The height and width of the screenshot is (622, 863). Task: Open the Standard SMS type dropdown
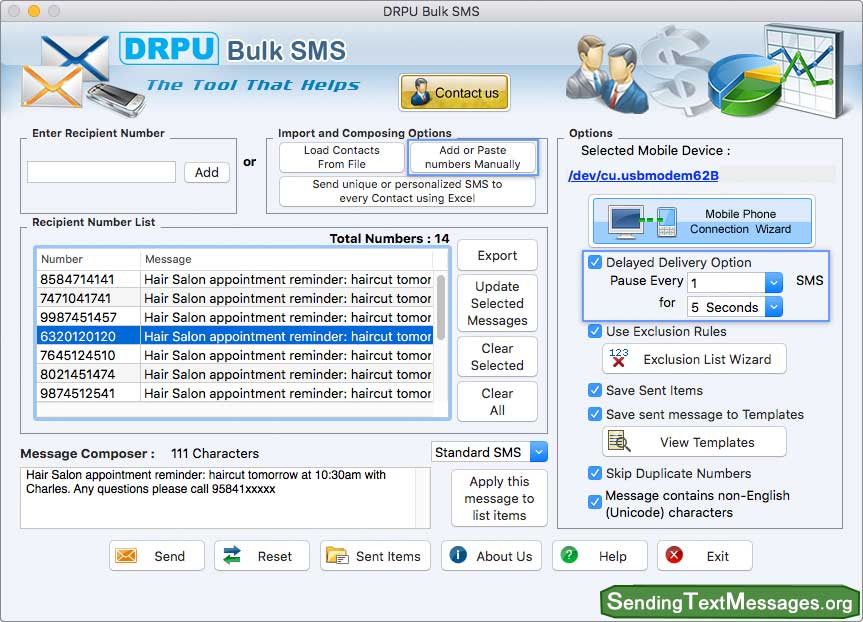pyautogui.click(x=539, y=452)
